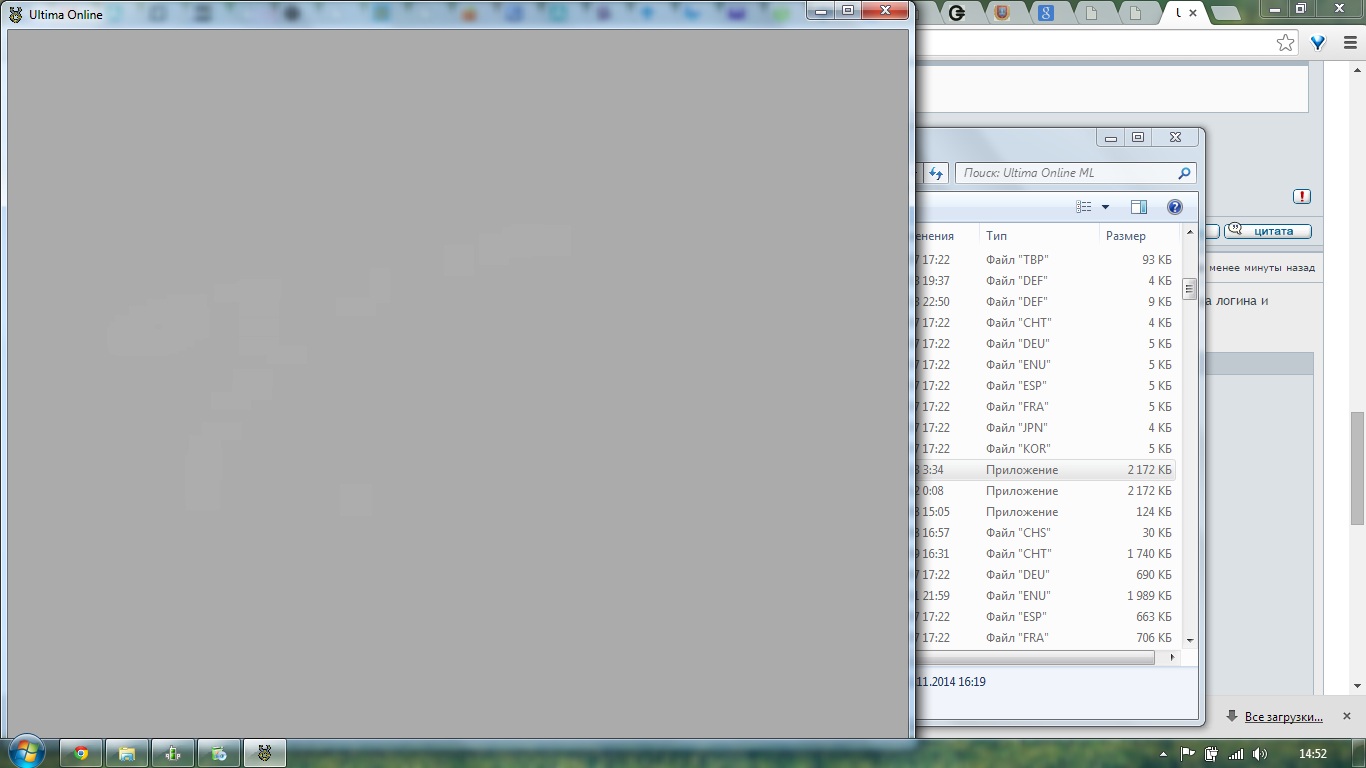Open the Все загрузки downloads link
Image resolution: width=1366 pixels, height=768 pixels.
tap(1283, 717)
